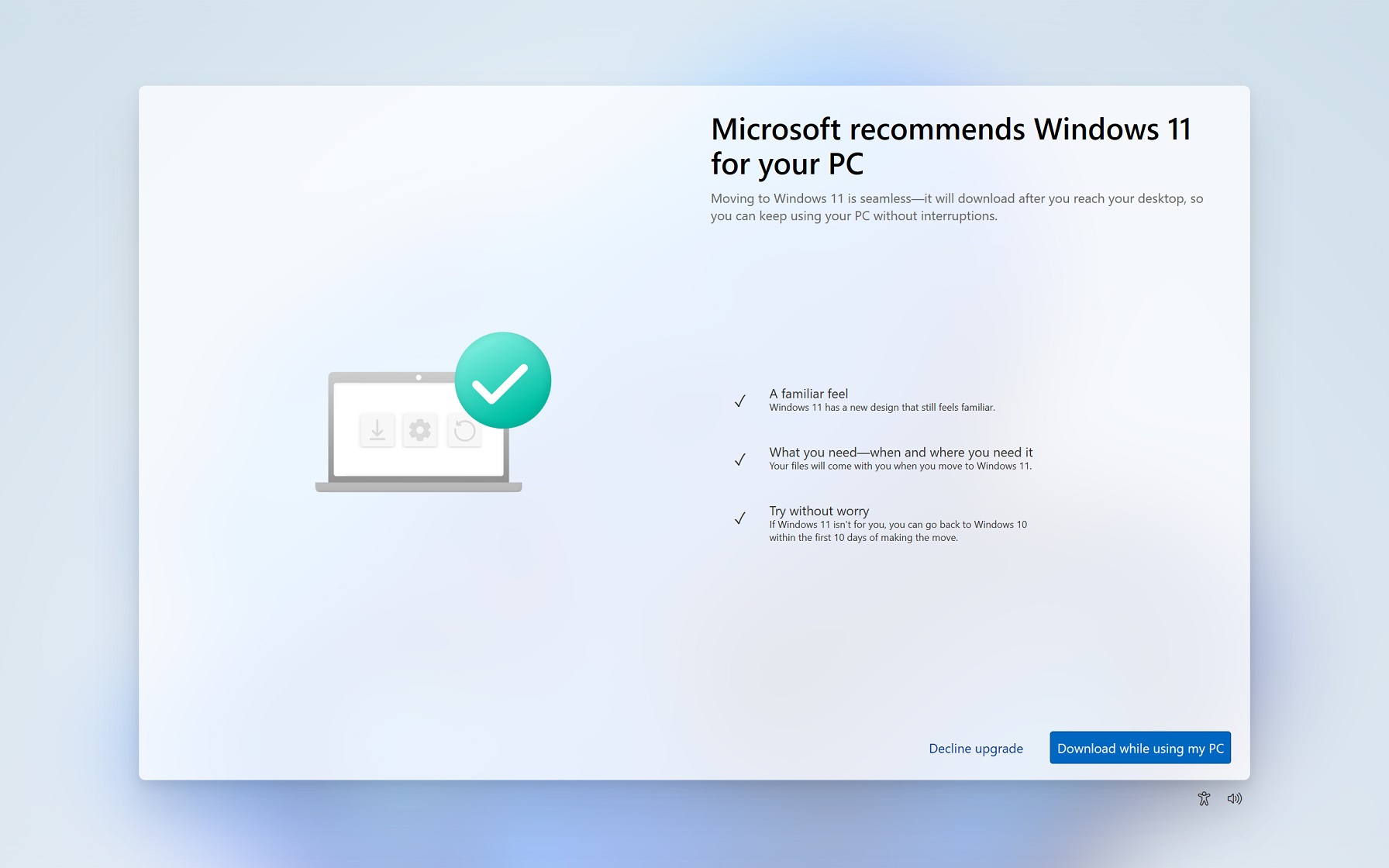
Task: Select the gear icon inside the laptop graphic
Action: pyautogui.click(x=420, y=430)
